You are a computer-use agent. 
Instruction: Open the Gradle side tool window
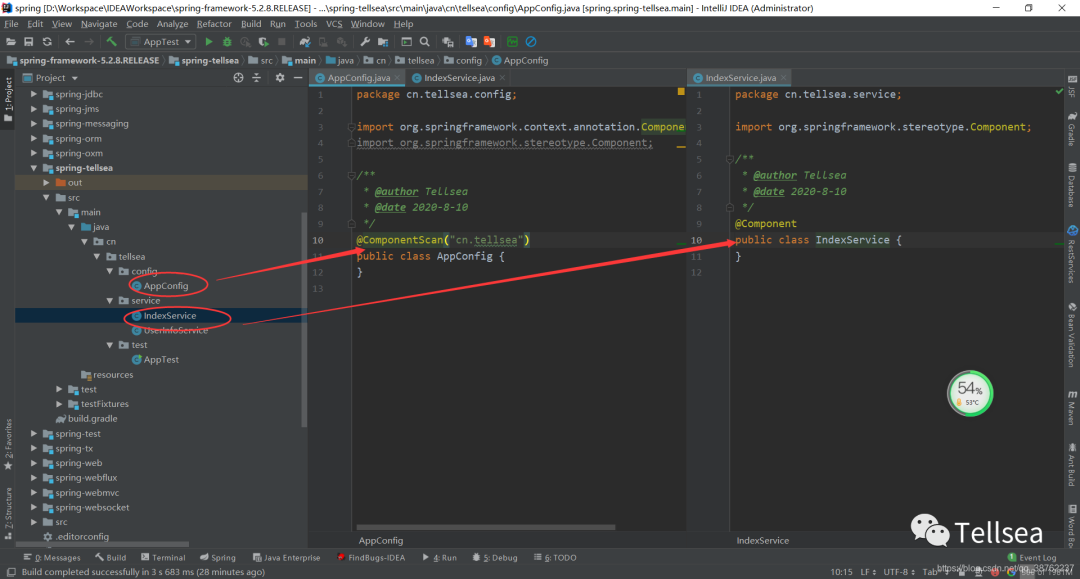click(1072, 129)
